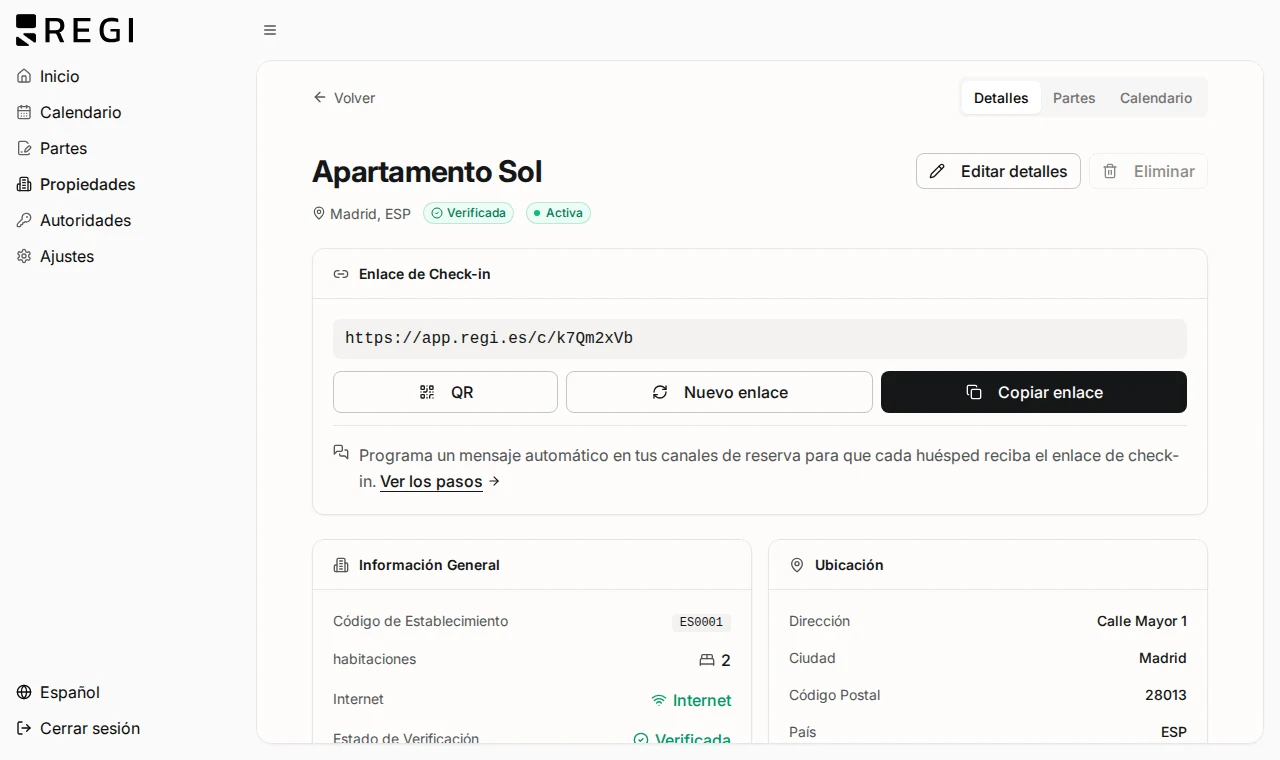Click the gear icon beside Ajustes
The height and width of the screenshot is (760, 1280).
(24, 256)
